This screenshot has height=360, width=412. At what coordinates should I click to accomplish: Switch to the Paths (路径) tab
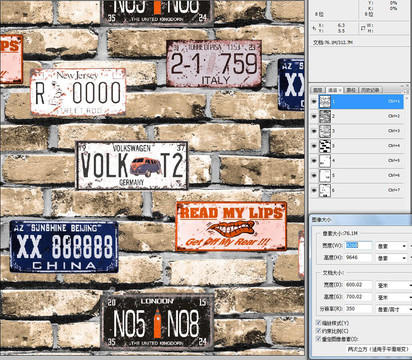(x=351, y=90)
